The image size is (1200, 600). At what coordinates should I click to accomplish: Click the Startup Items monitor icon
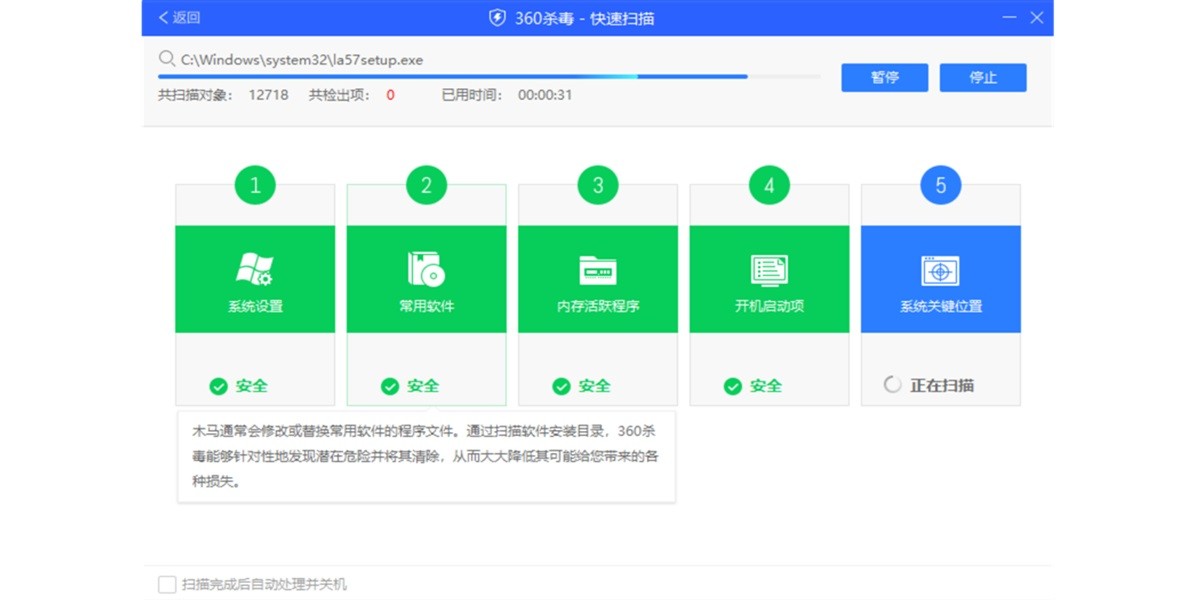click(769, 270)
